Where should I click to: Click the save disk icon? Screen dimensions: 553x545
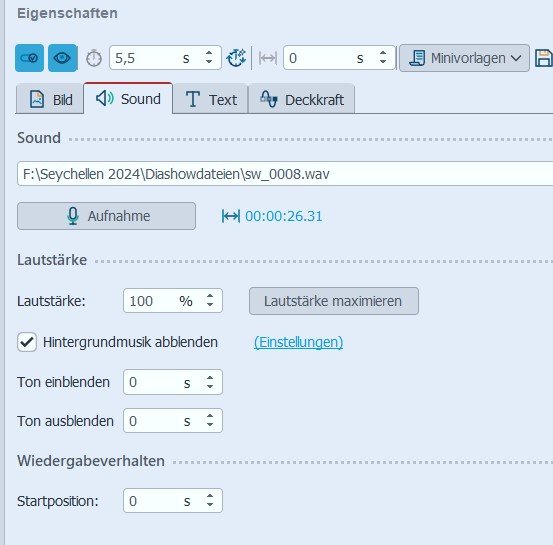[544, 58]
